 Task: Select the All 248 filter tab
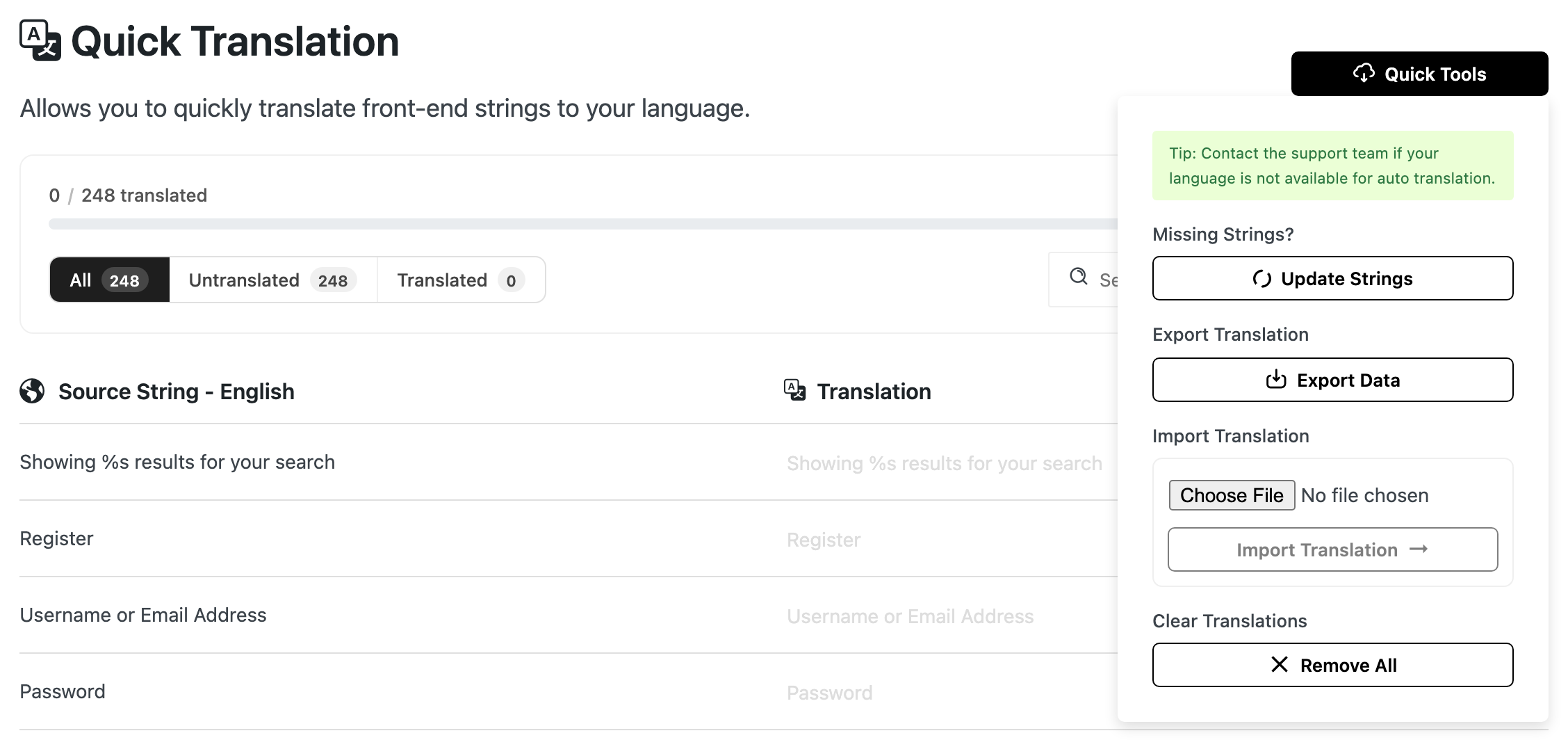109,280
